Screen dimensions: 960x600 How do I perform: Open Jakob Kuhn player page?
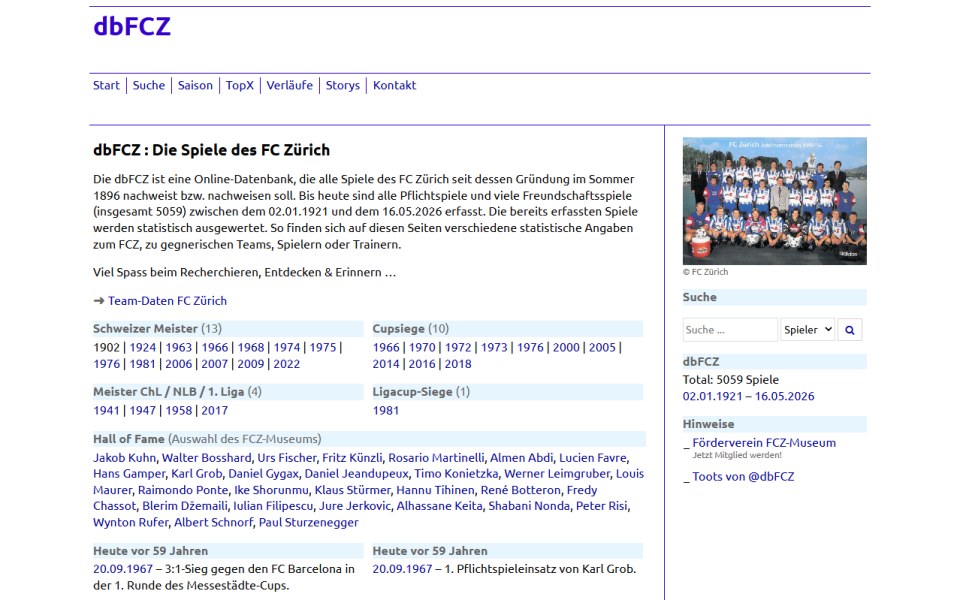(124, 457)
